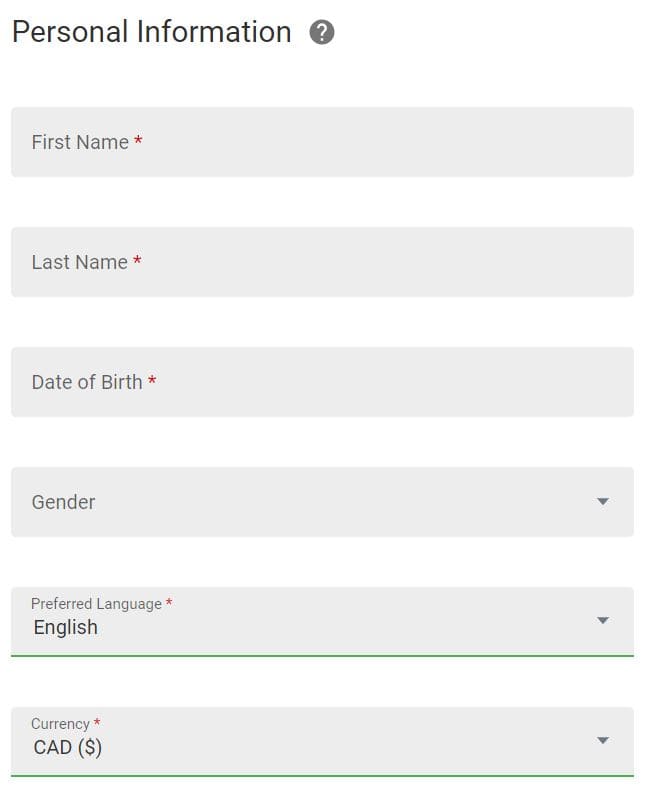Click the Preferred Language label
The image size is (647, 796).
tap(96, 604)
